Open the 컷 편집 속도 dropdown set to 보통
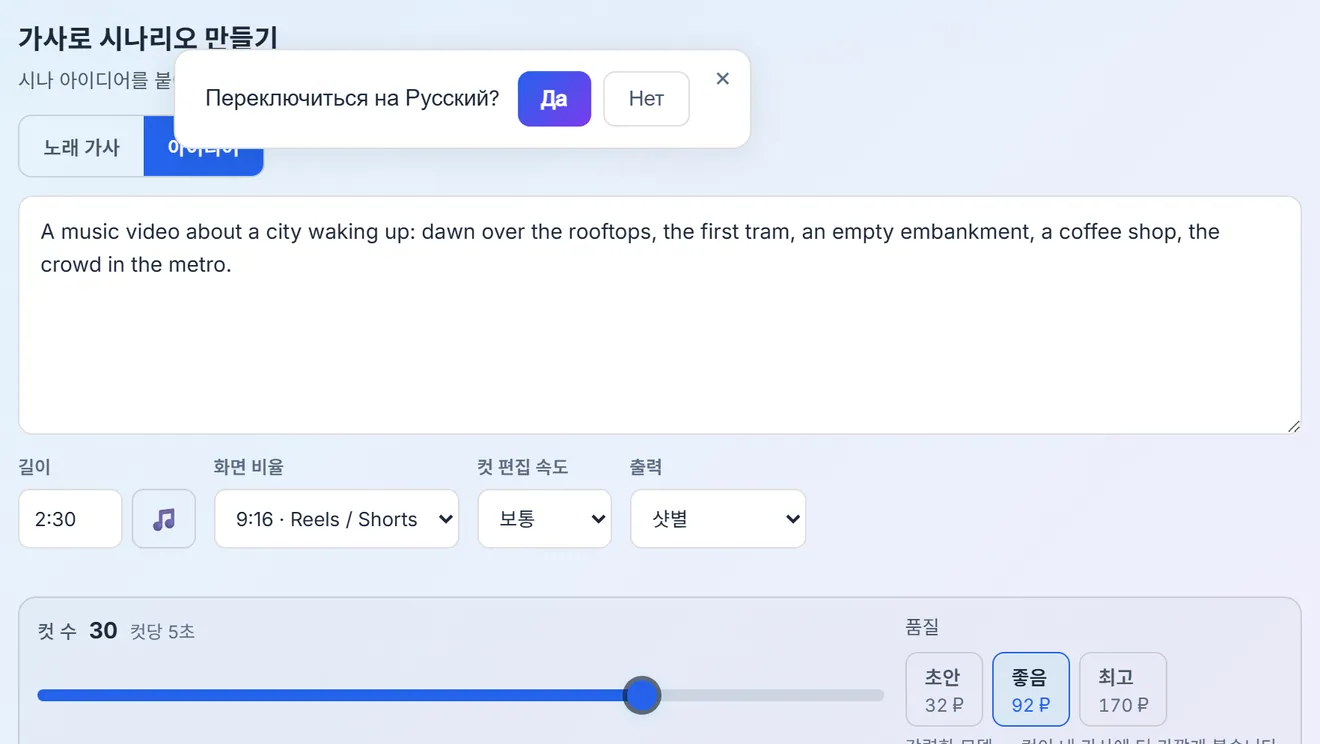This screenshot has width=1320, height=744. click(x=545, y=519)
